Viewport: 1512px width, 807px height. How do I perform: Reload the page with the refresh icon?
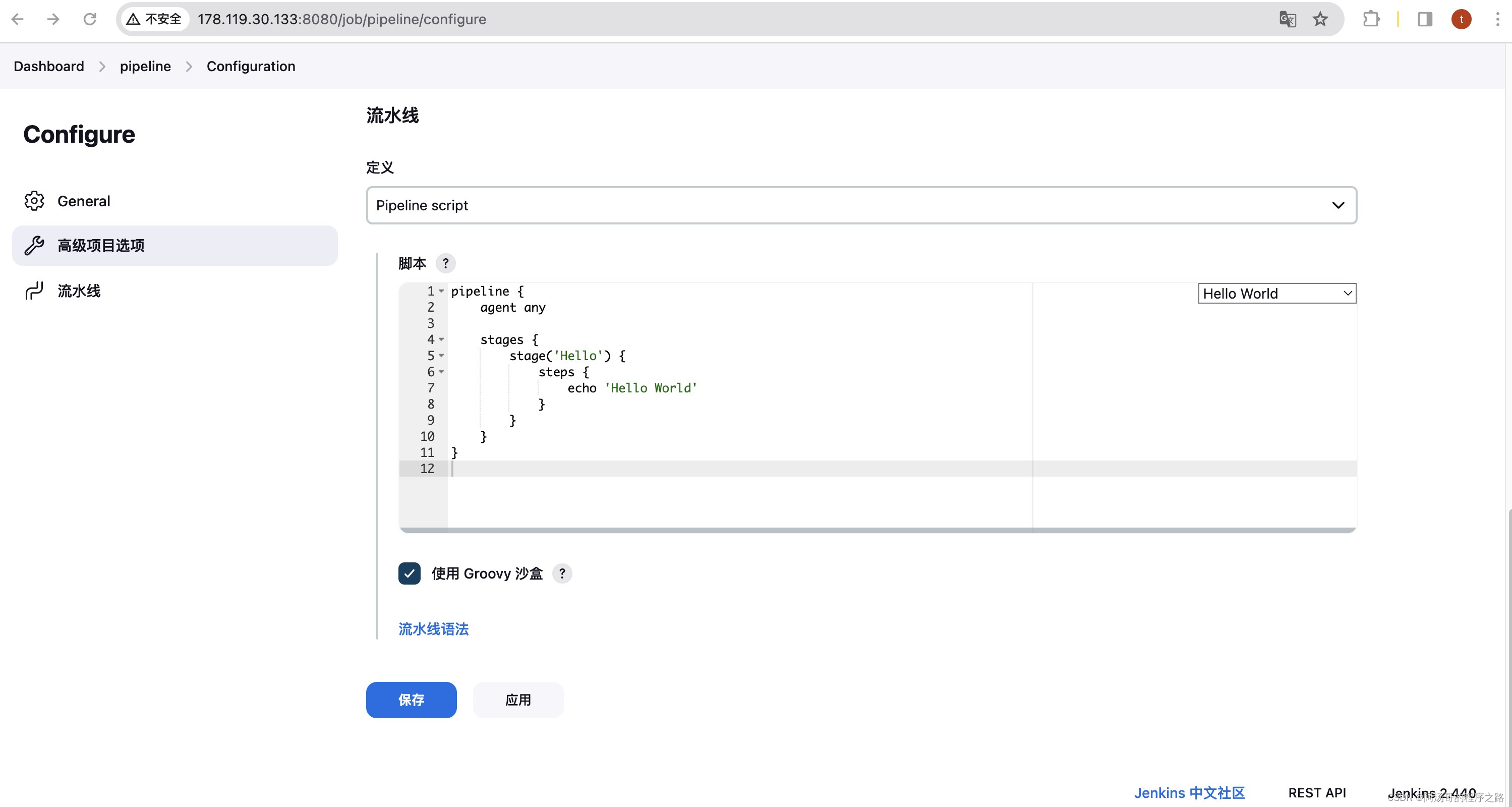pyautogui.click(x=89, y=19)
